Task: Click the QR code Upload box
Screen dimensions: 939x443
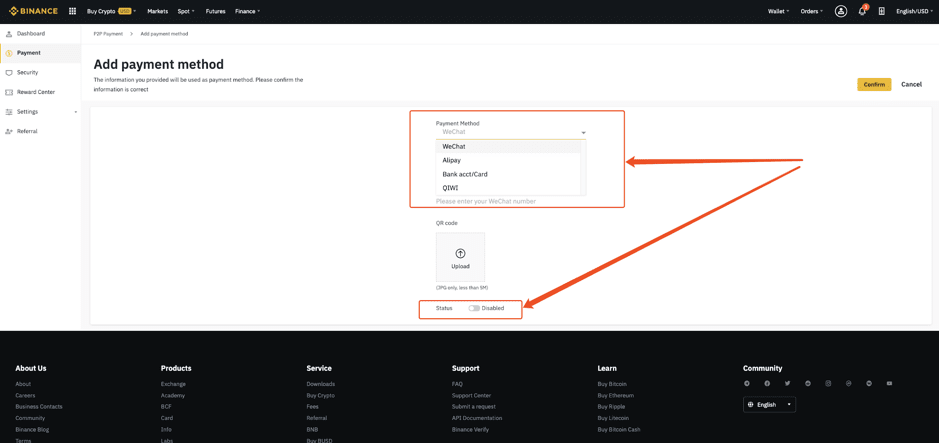Action: [461, 257]
